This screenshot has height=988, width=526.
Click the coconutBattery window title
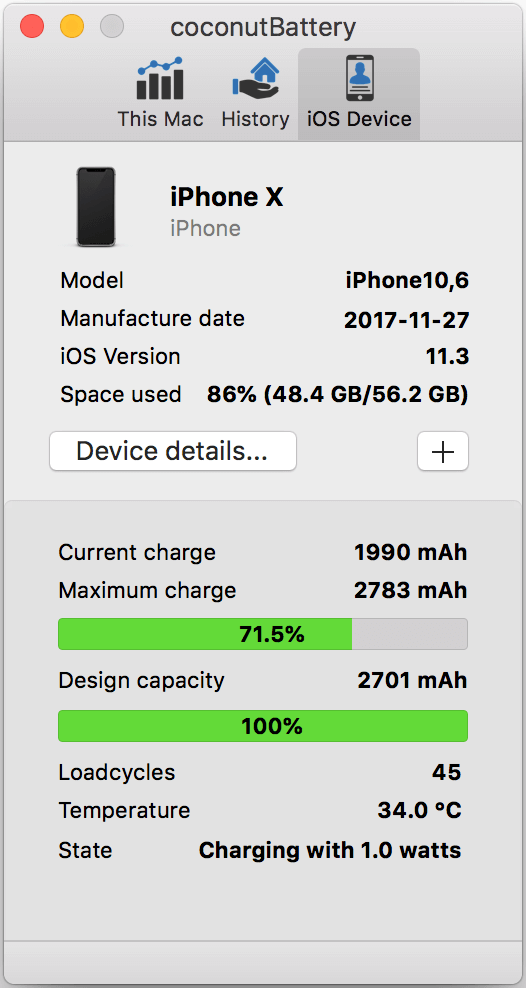pos(263,27)
